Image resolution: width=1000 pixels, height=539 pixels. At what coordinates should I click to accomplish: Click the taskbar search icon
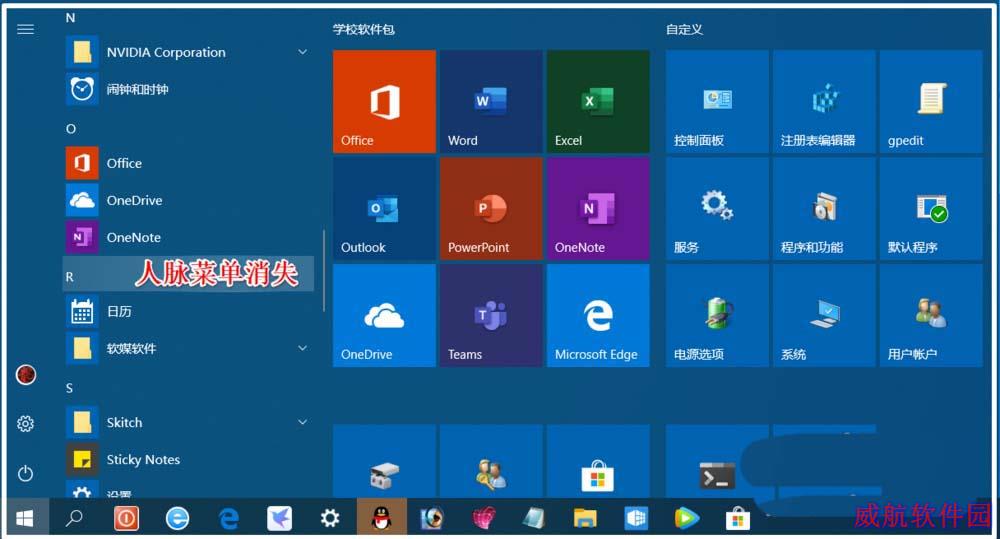[x=75, y=518]
